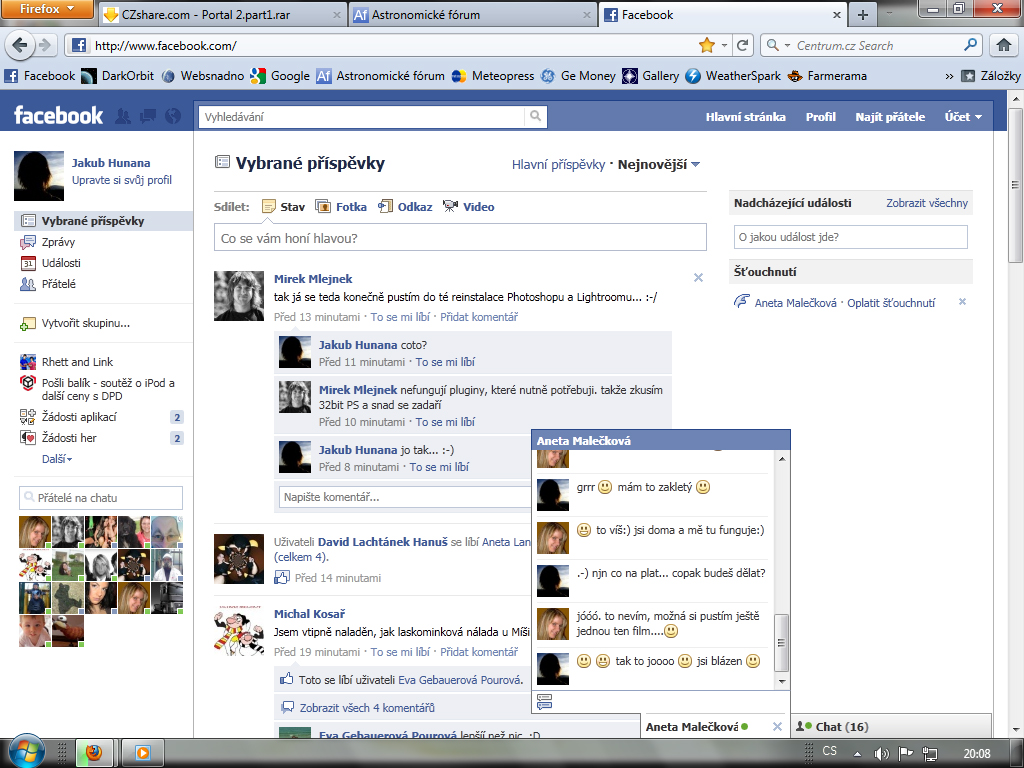The width and height of the screenshot is (1024, 768).
Task: Click the search magnifier button in Facebook
Action: 536,117
